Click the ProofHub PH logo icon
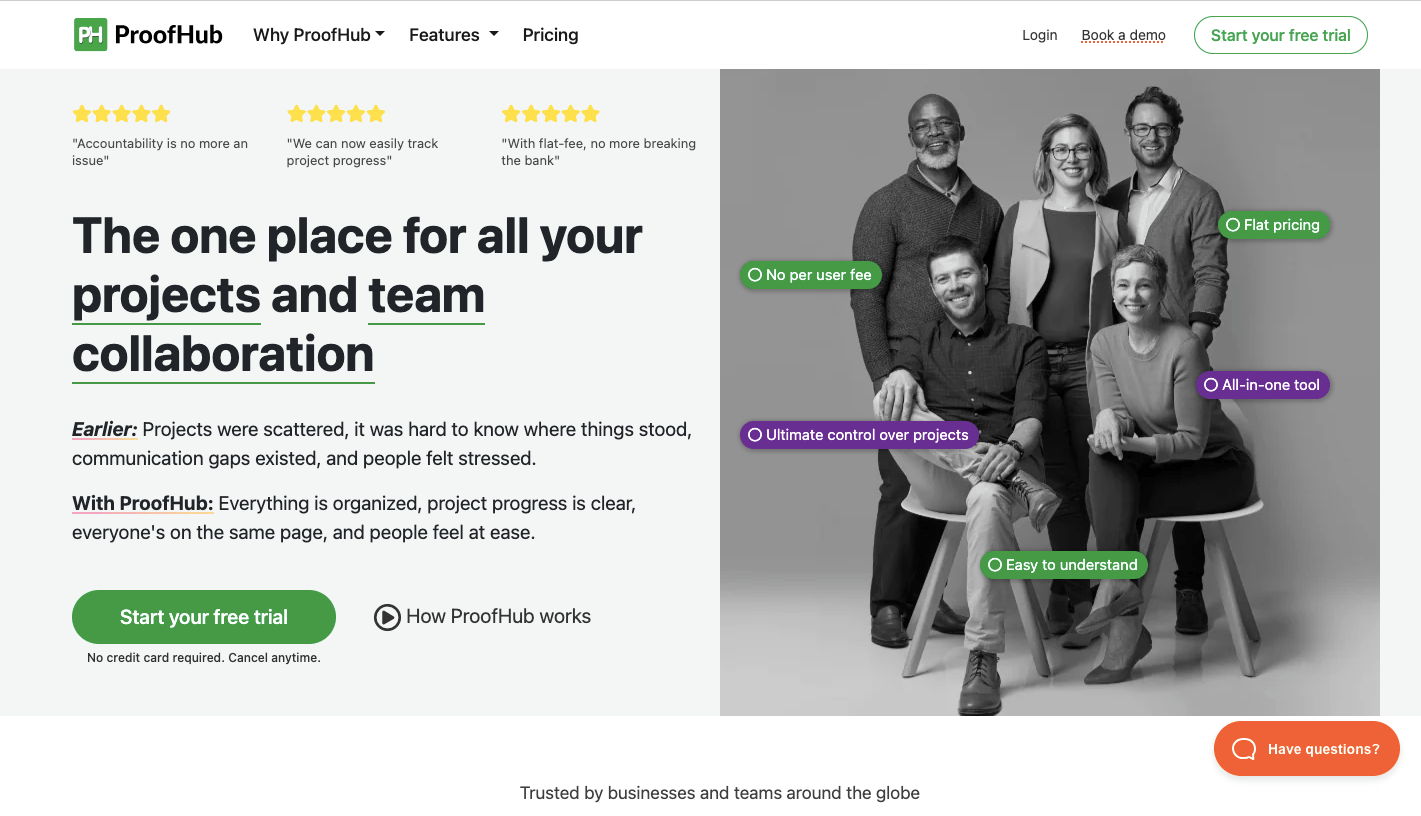The height and width of the screenshot is (816, 1421). 90,34
